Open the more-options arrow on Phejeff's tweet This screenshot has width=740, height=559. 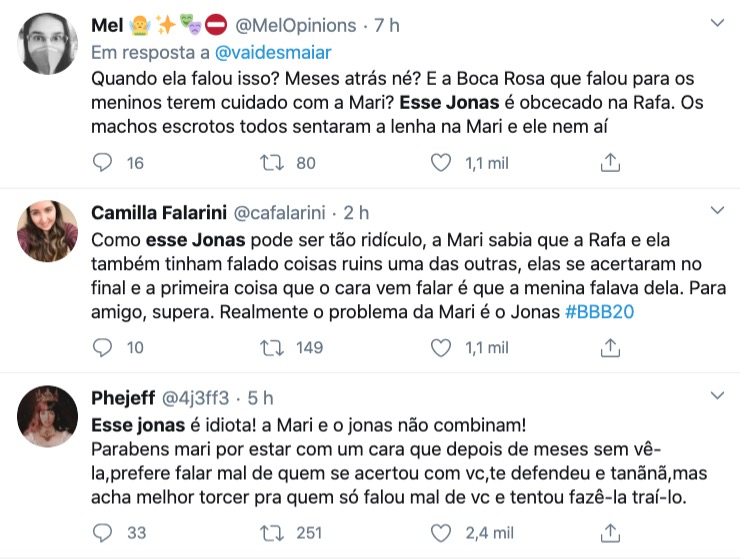click(x=717, y=397)
